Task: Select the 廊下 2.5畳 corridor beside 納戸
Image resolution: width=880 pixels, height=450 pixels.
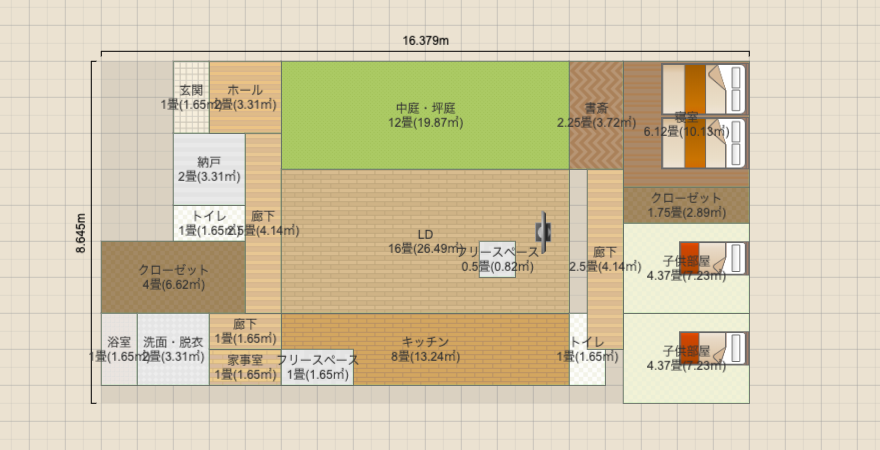Action: [263, 223]
